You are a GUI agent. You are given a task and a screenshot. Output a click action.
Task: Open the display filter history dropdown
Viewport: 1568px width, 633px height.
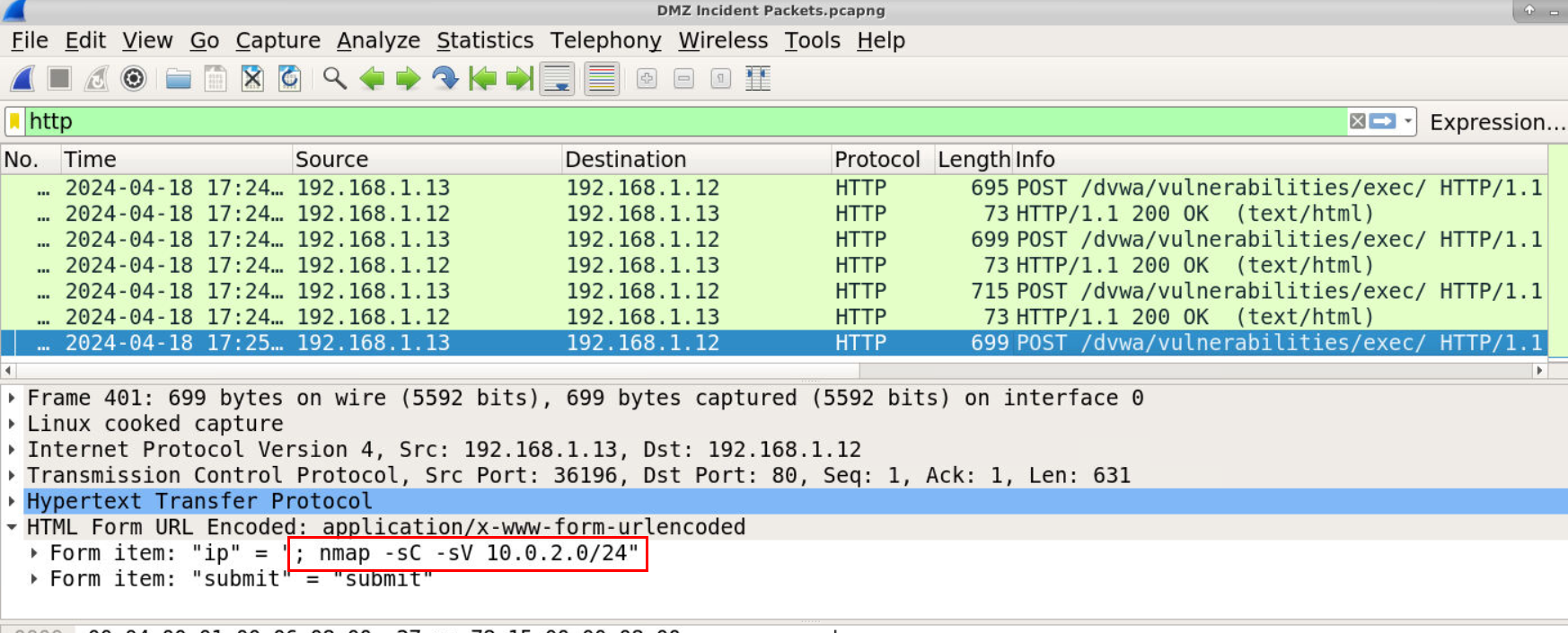1408,121
